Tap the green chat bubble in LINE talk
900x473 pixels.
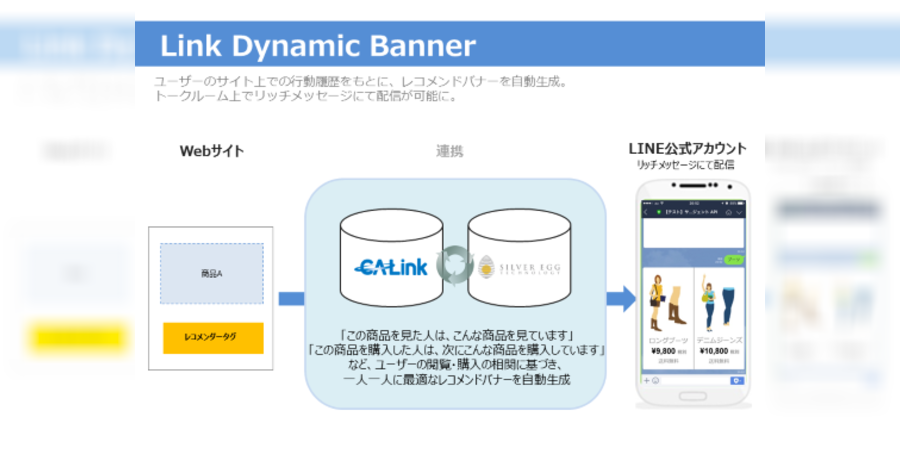point(734,259)
